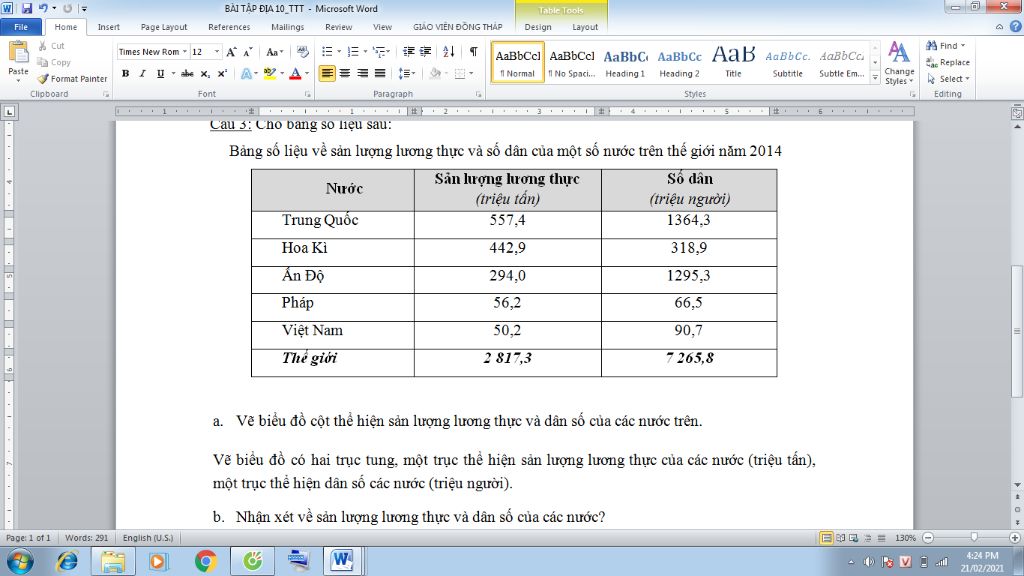This screenshot has height=576, width=1024.
Task: Toggle Underline formatting
Action: (x=160, y=74)
